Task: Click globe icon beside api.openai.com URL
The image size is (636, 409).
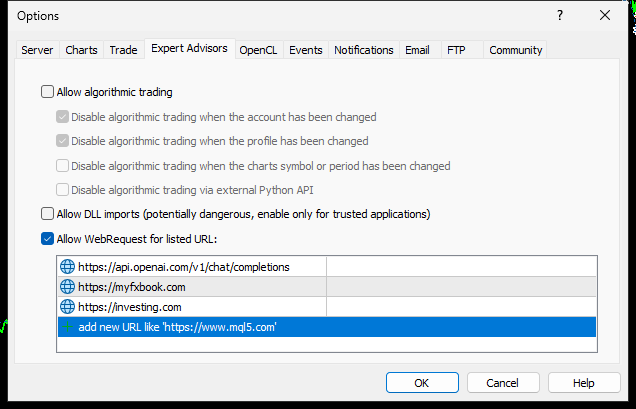Action: tap(68, 267)
